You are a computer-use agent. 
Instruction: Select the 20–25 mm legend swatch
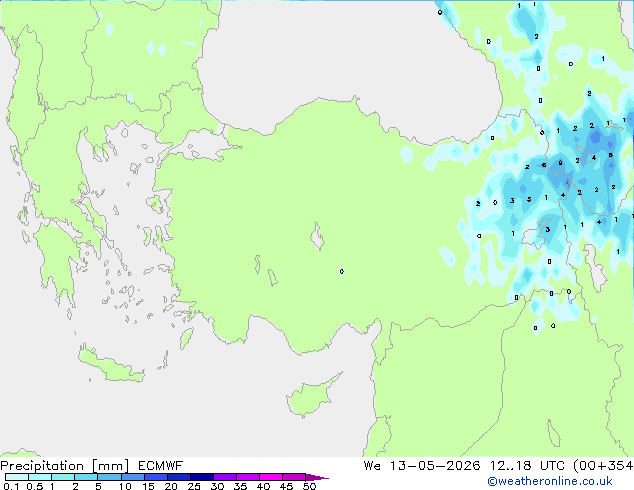[x=178, y=477]
